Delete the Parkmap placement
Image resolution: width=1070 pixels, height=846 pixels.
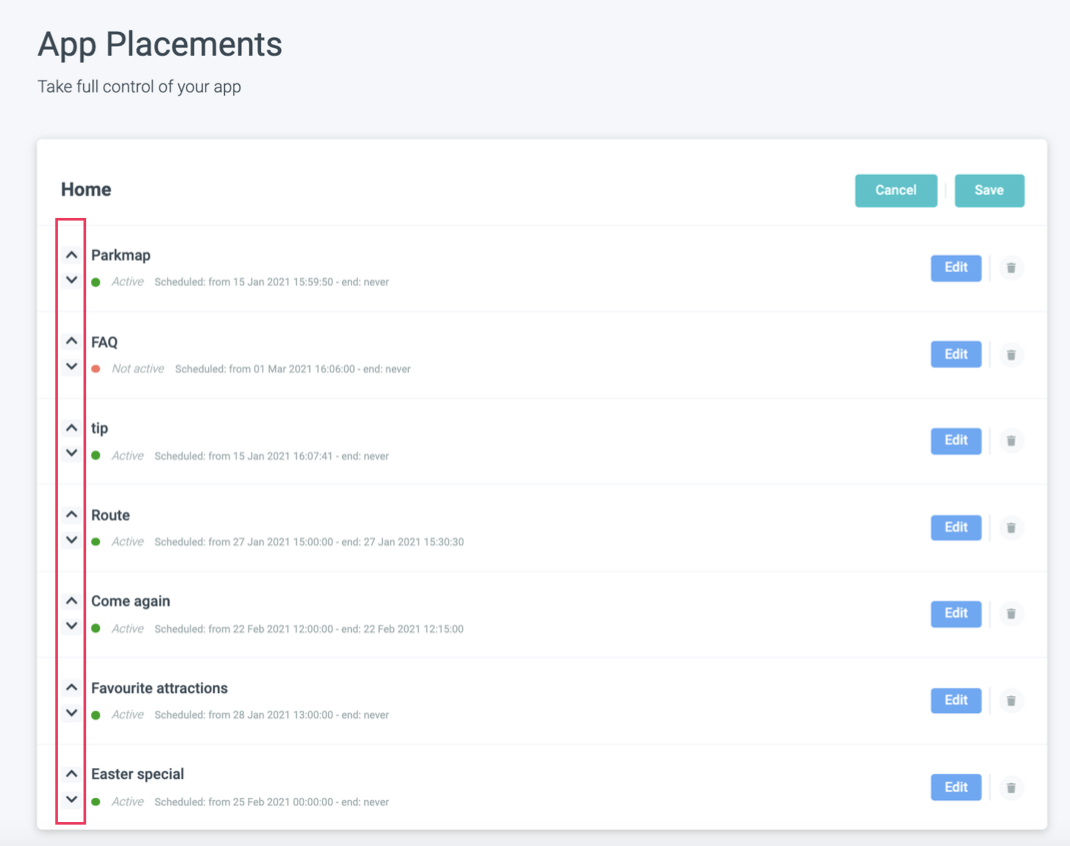click(1011, 268)
